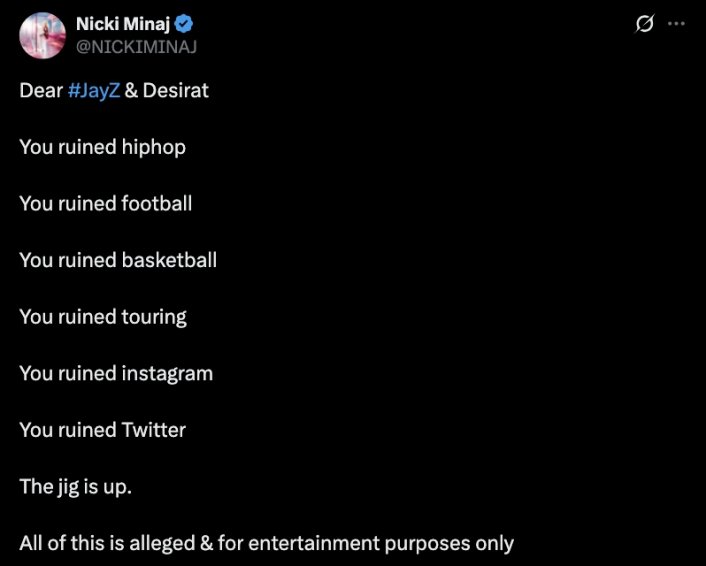Click 'The jig is up.' text
Image resolution: width=706 pixels, height=566 pixels.
tap(76, 487)
